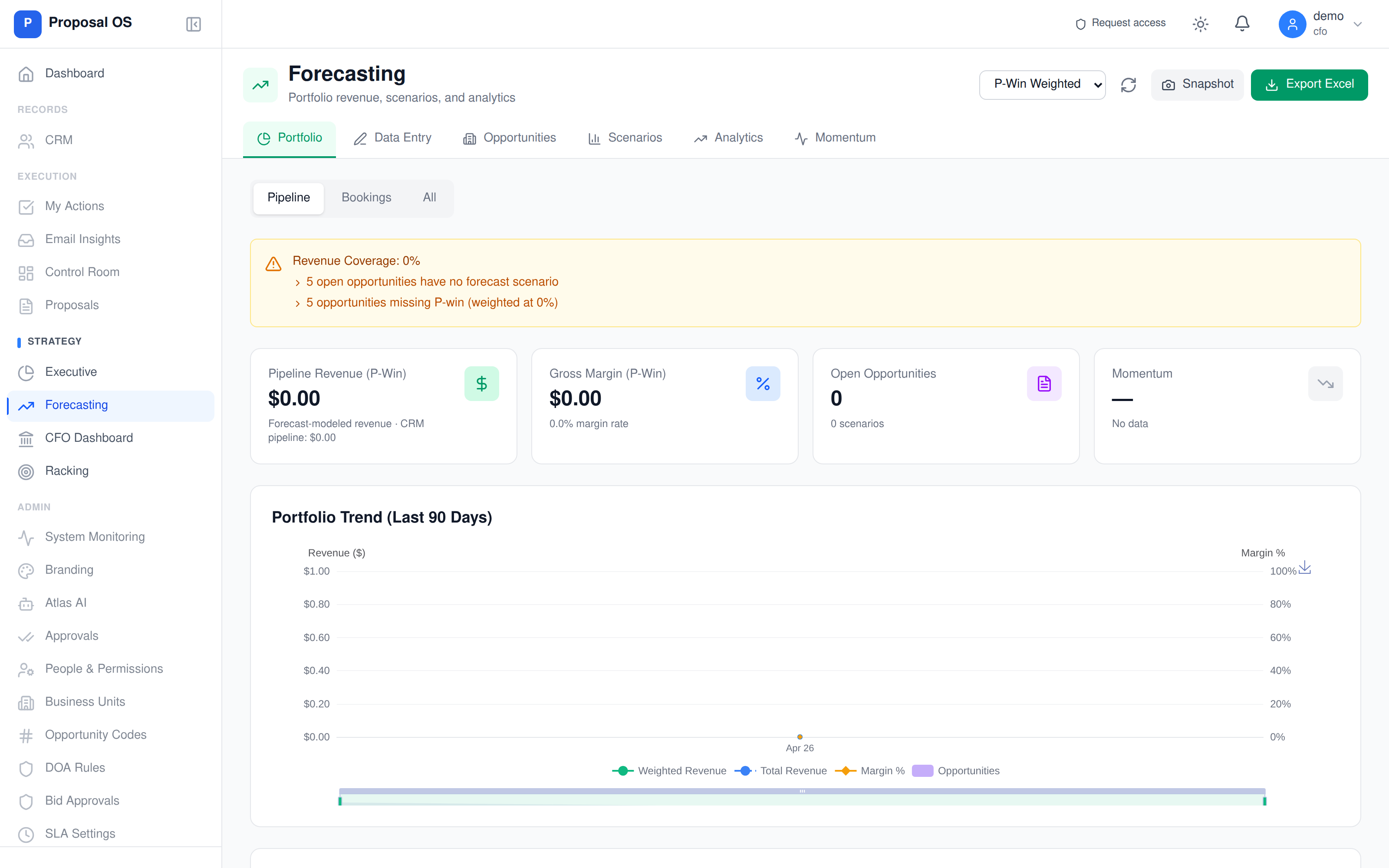The width and height of the screenshot is (1389, 868).
Task: Open the System Monitoring icon
Action: click(26, 538)
